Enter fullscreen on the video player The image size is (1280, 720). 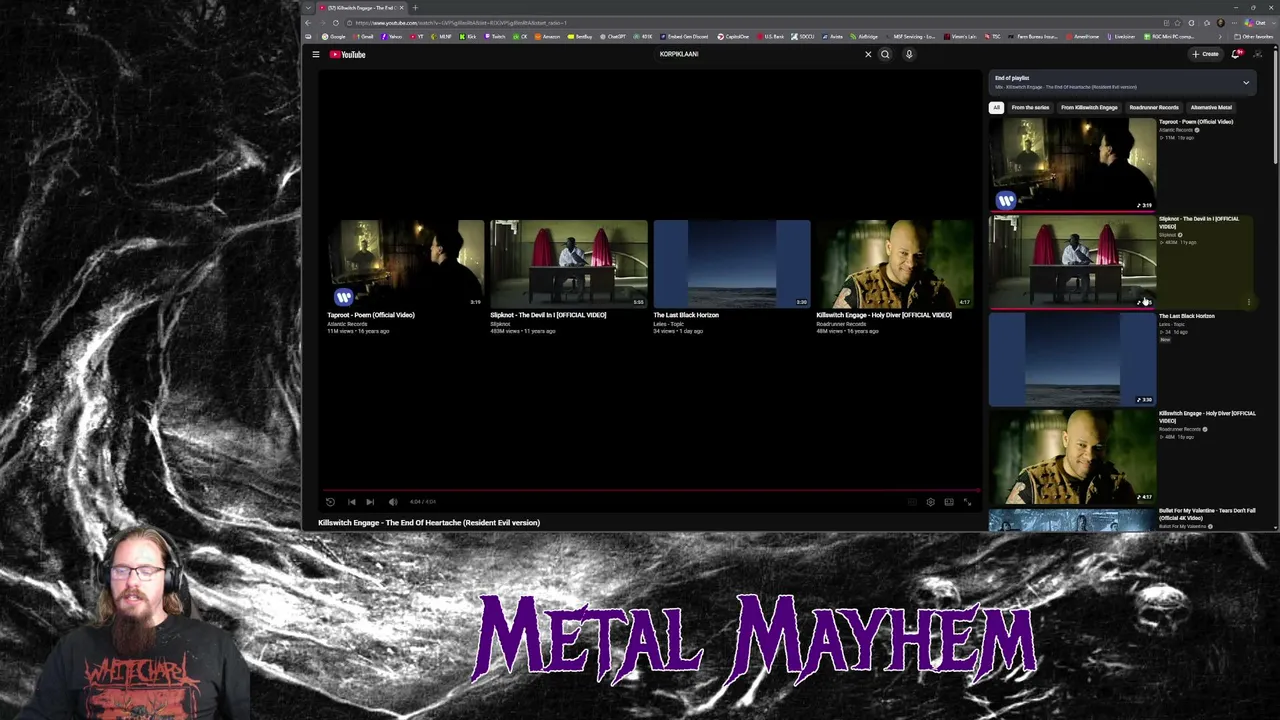coord(967,502)
